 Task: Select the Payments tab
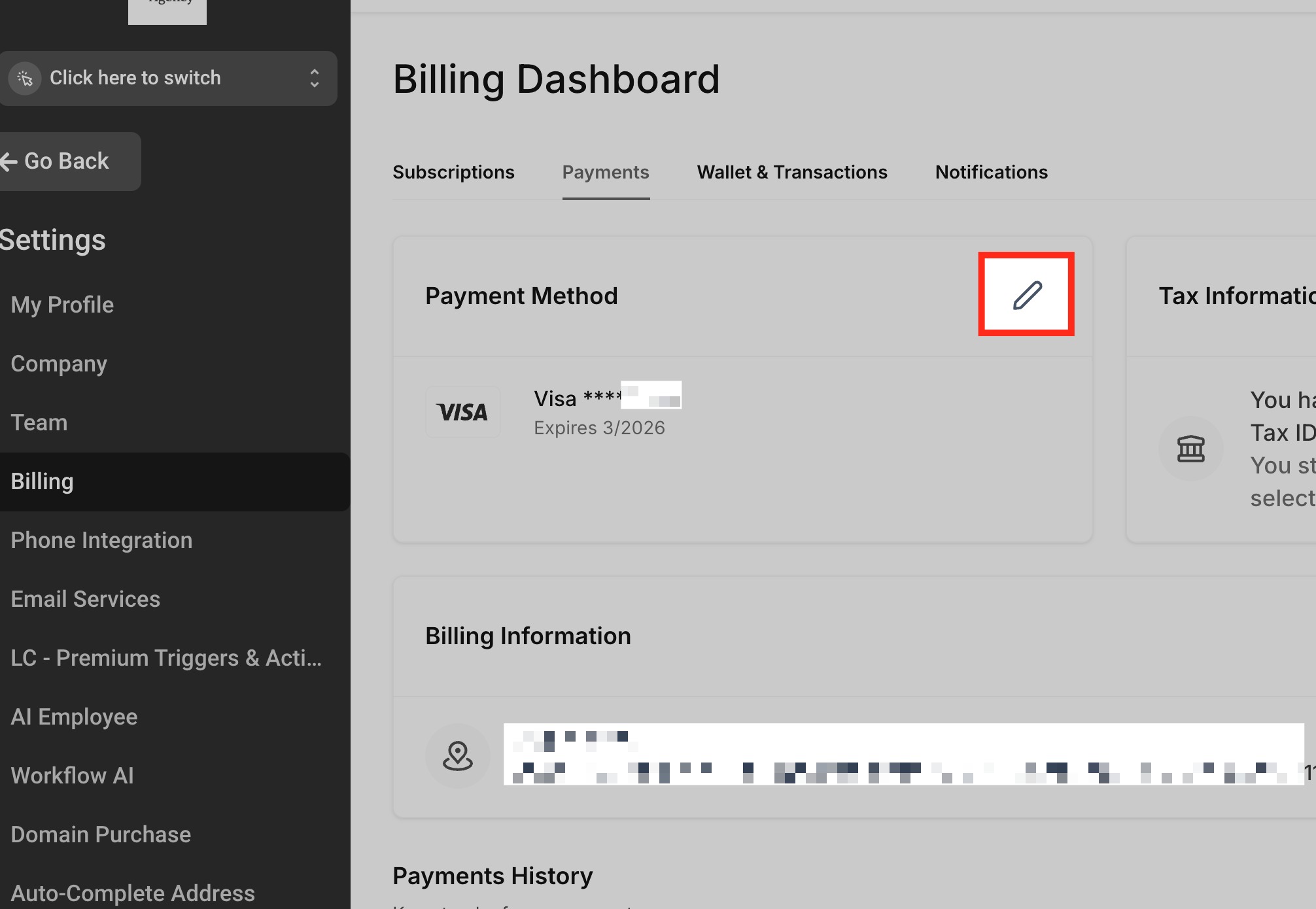606,172
